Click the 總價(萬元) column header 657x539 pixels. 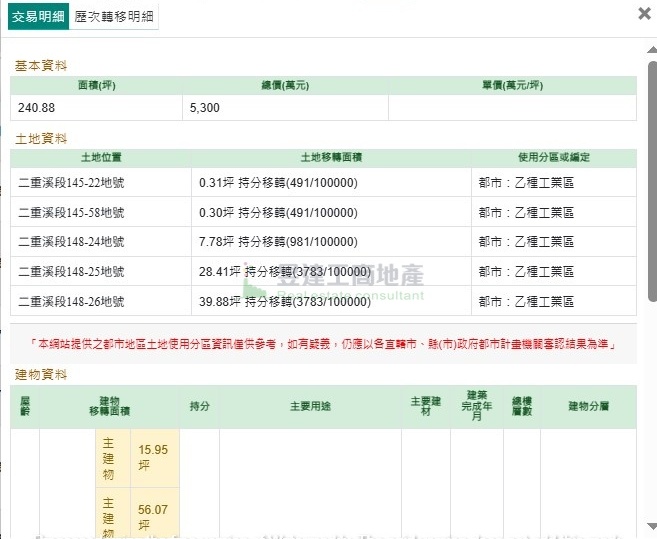(284, 86)
